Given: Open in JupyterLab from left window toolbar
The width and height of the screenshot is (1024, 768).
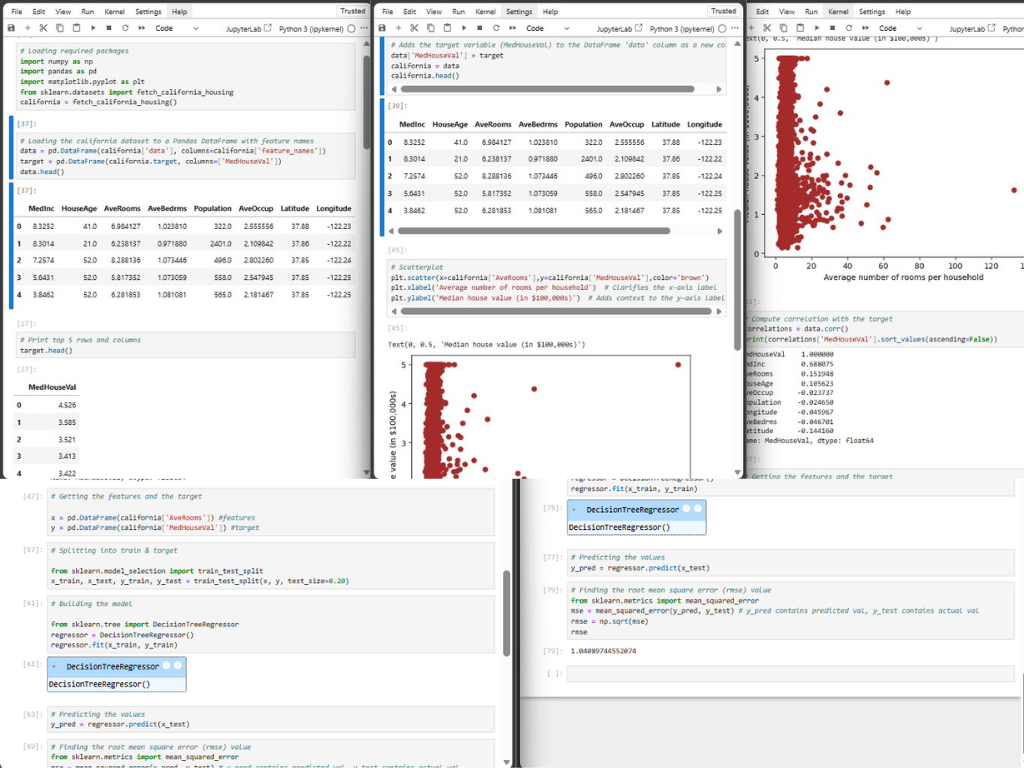Looking at the screenshot, I should coord(248,29).
